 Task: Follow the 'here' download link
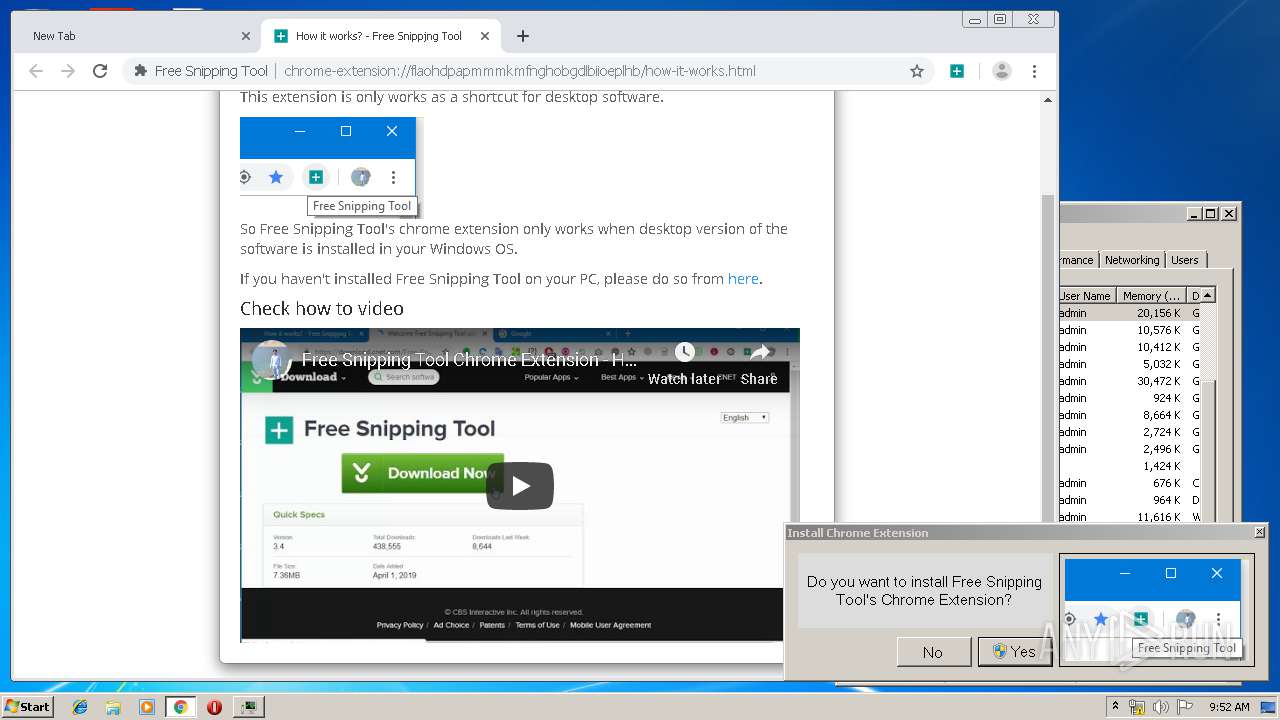click(x=743, y=279)
